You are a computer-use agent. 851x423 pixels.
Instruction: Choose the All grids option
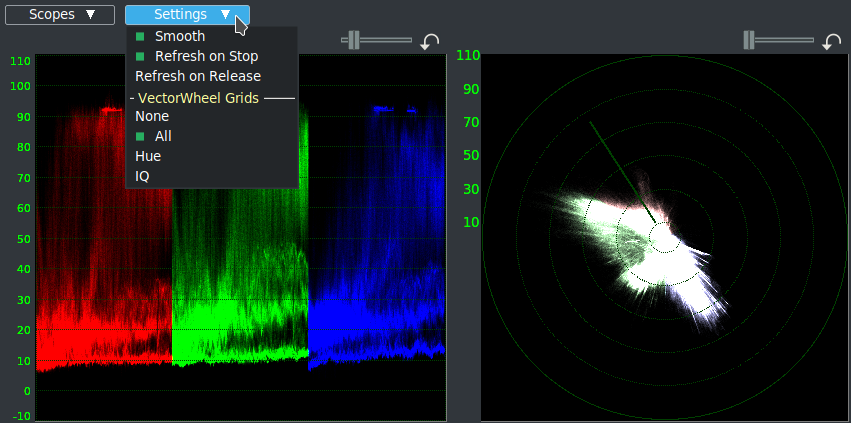(x=163, y=136)
